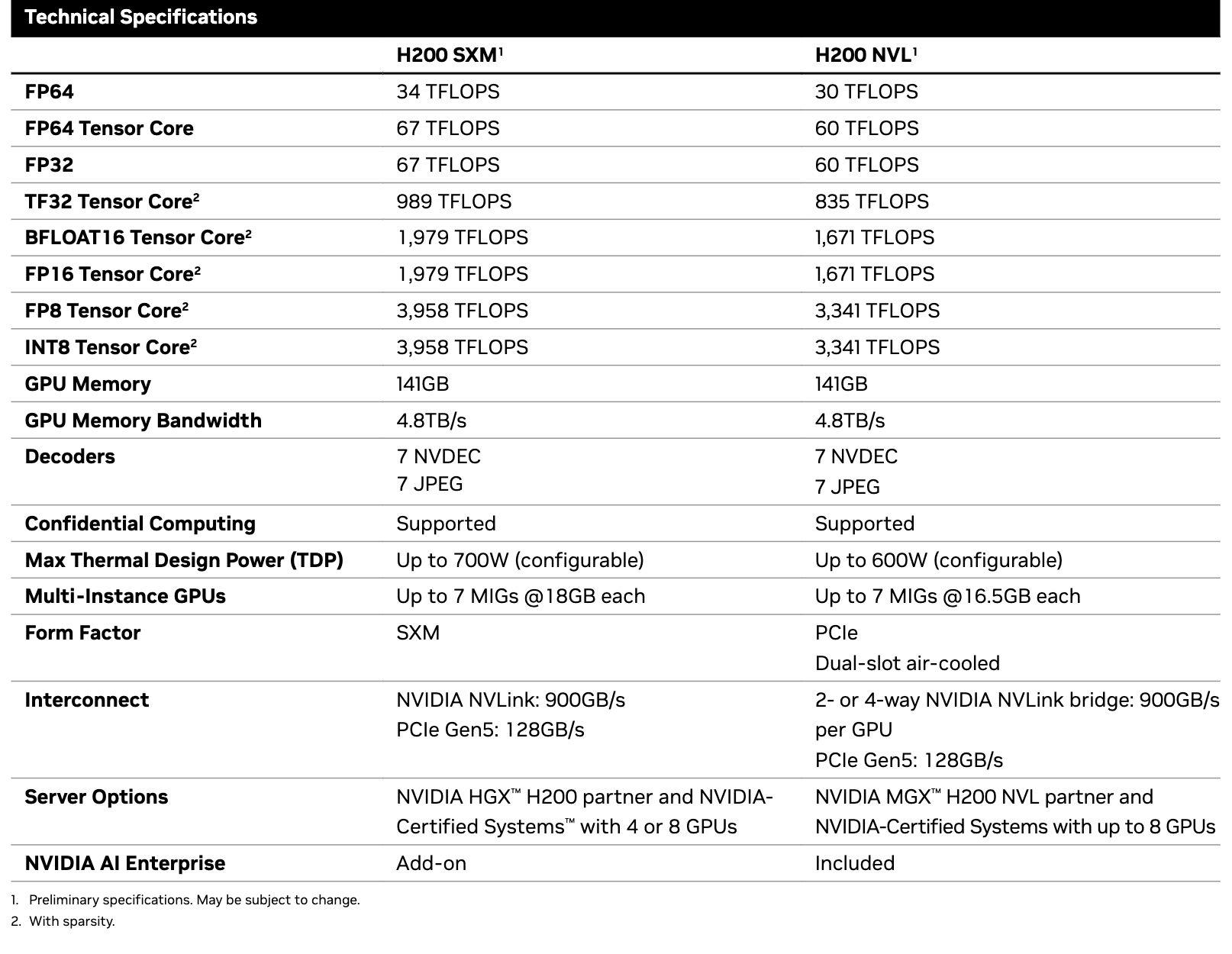
Task: Click the FP64 row label
Action: tap(50, 92)
